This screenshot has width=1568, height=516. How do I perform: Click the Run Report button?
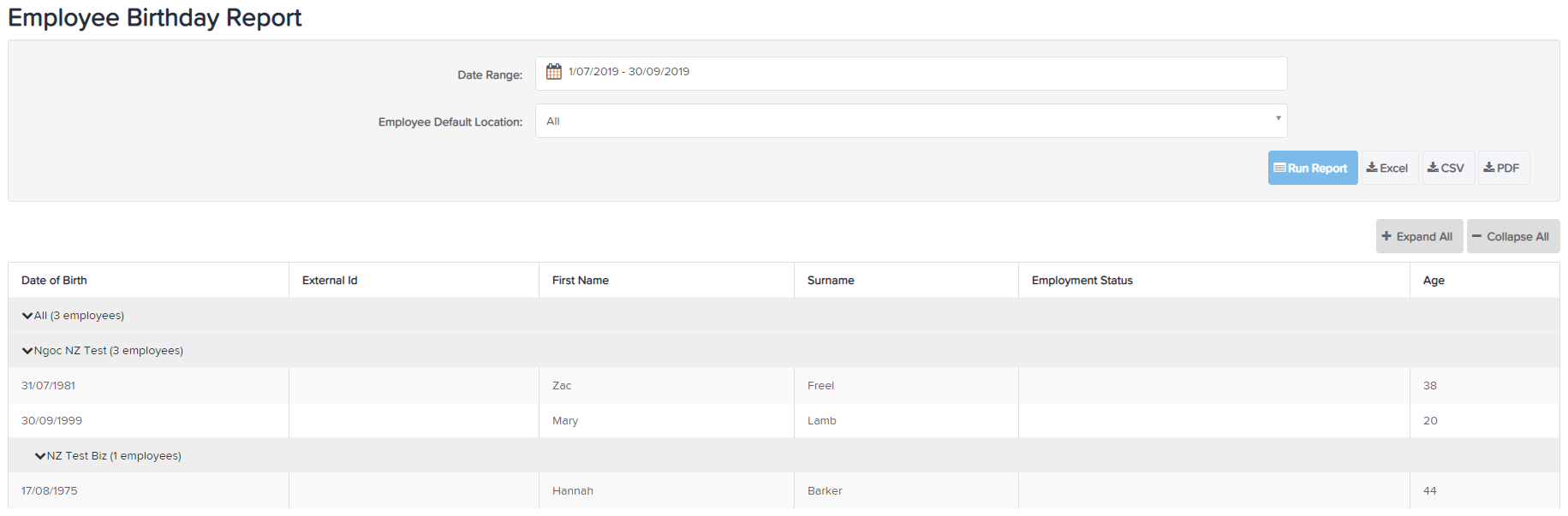pos(1312,168)
